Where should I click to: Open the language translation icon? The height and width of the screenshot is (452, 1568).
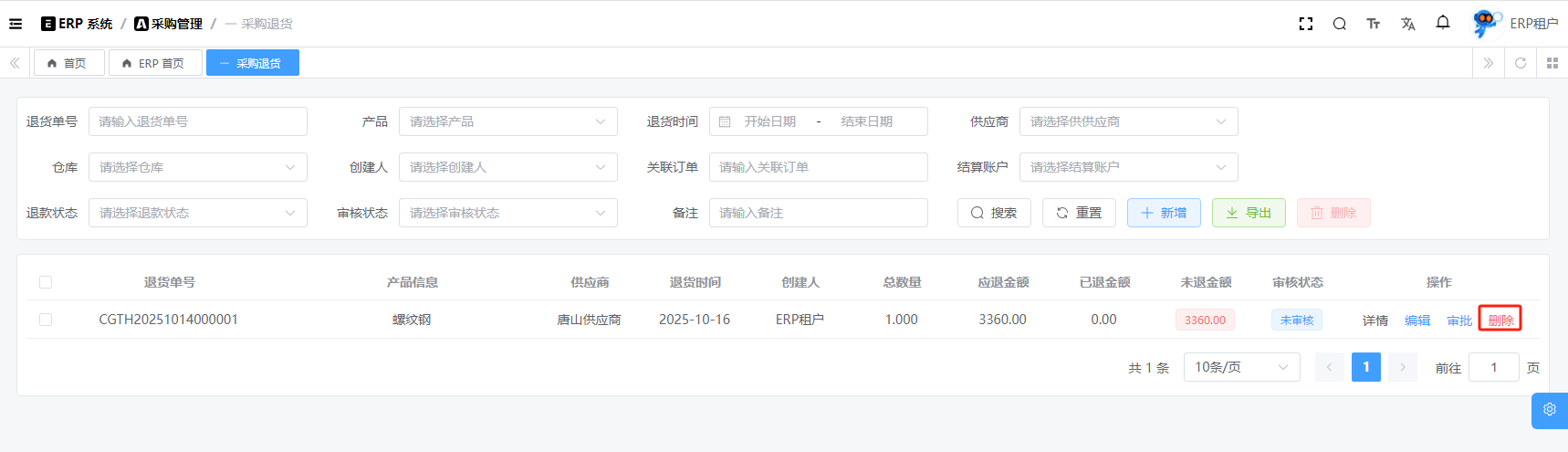point(1407,24)
